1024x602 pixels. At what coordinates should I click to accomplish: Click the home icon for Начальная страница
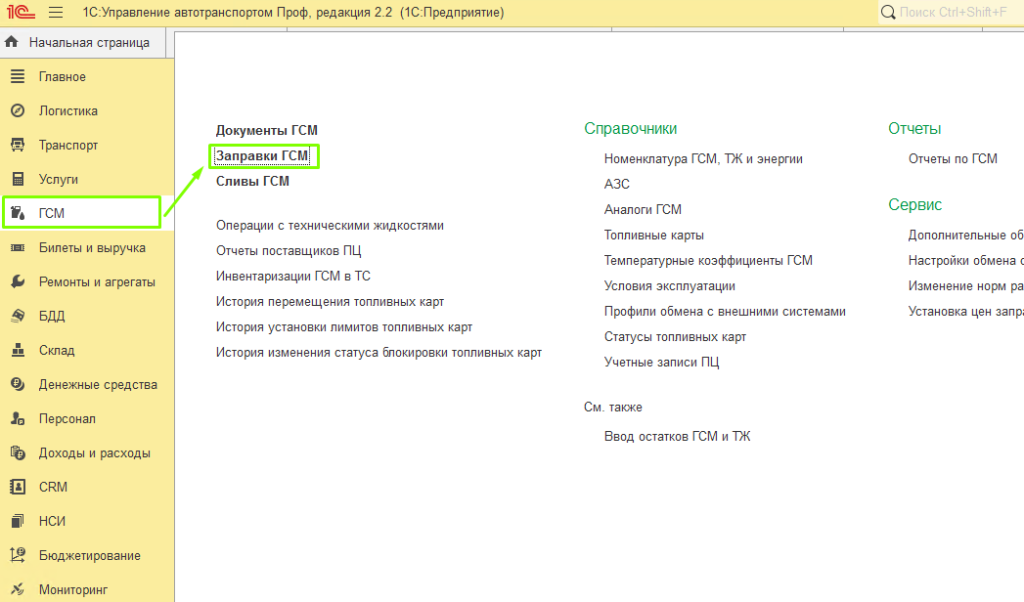point(12,42)
